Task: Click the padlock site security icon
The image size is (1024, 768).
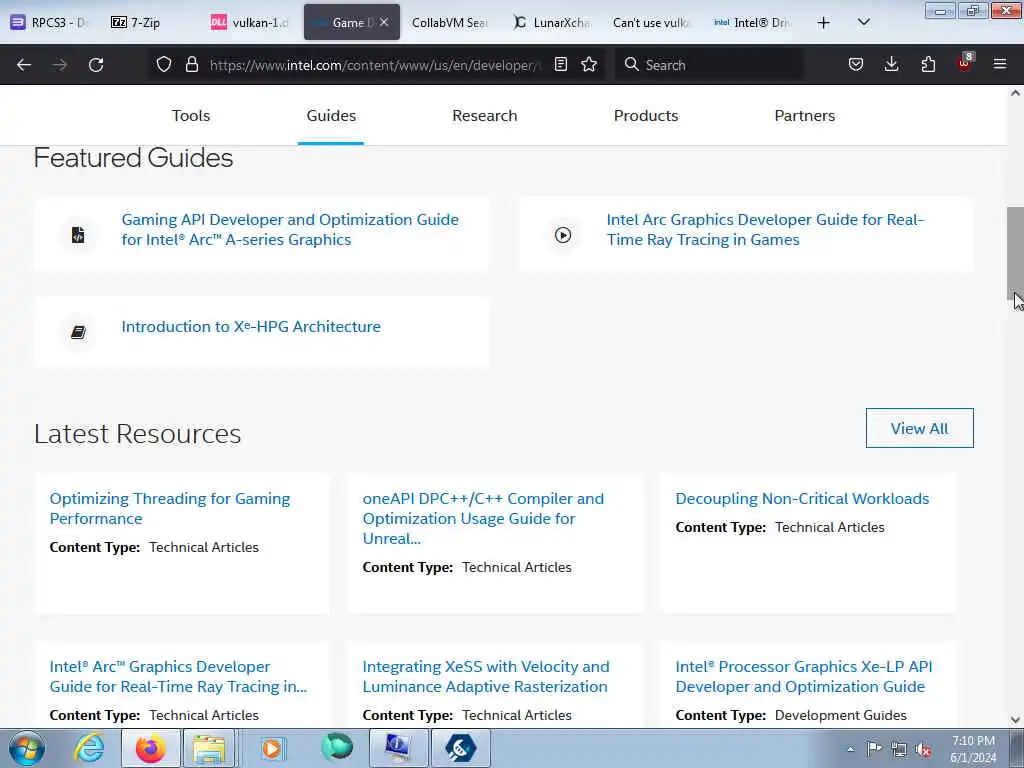Action: pos(191,64)
